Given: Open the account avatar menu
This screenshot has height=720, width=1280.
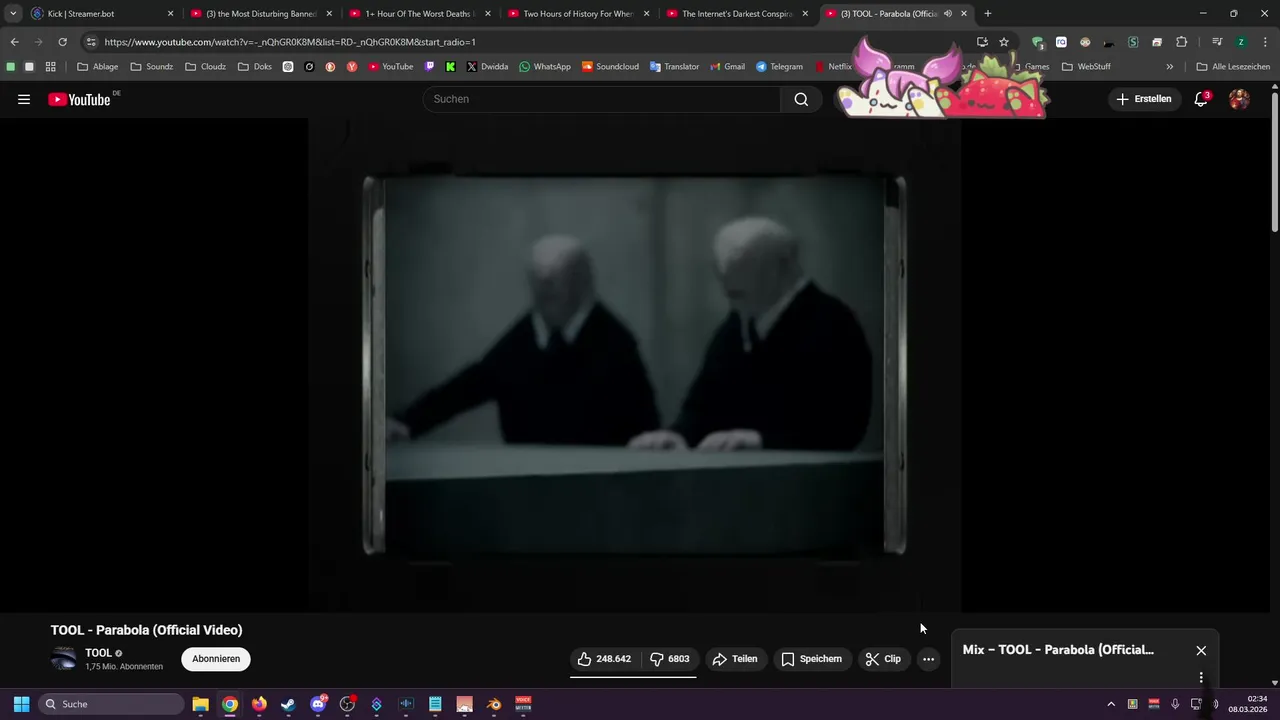Looking at the screenshot, I should coord(1239,99).
